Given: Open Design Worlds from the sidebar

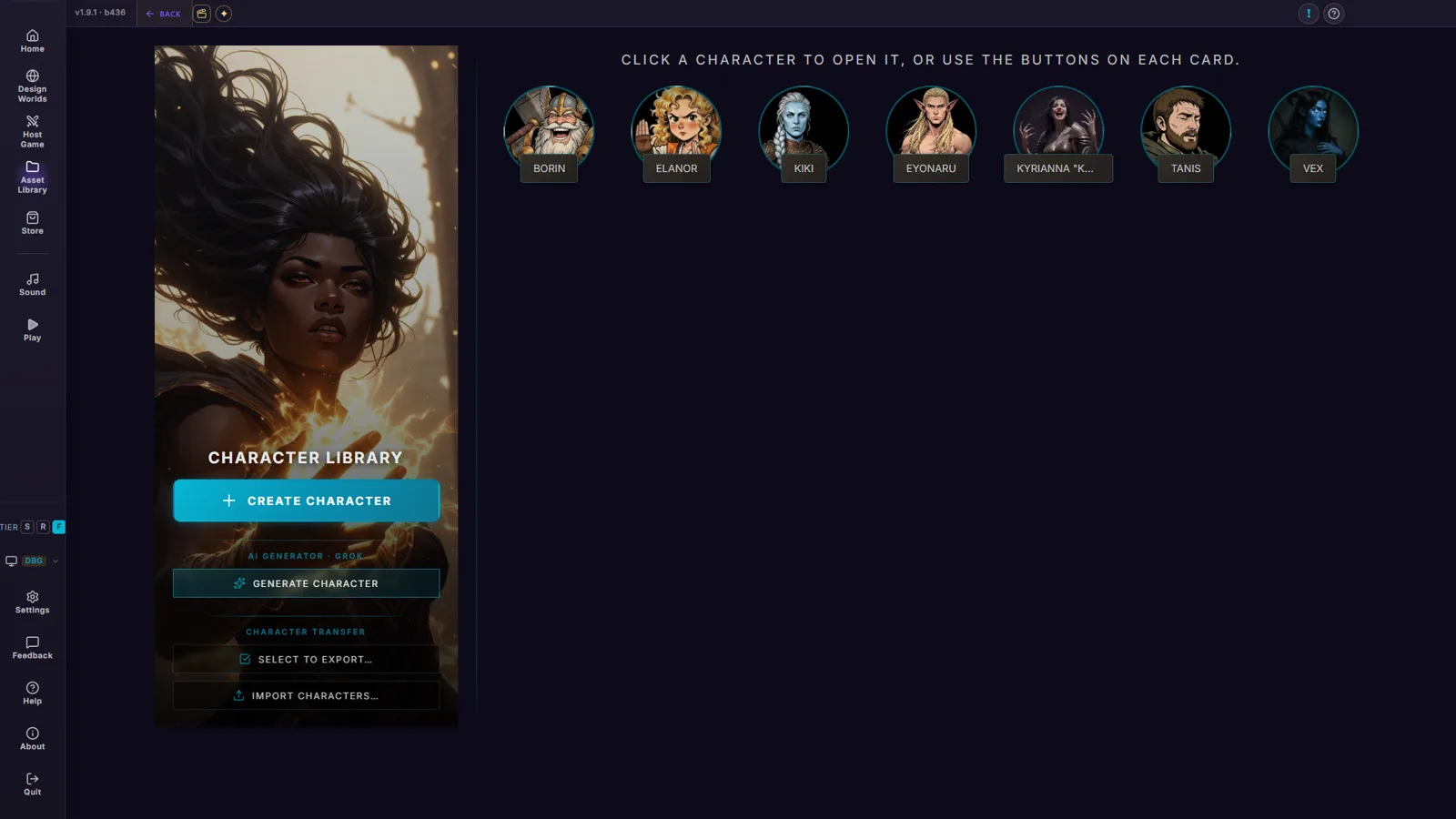Looking at the screenshot, I should (32, 86).
